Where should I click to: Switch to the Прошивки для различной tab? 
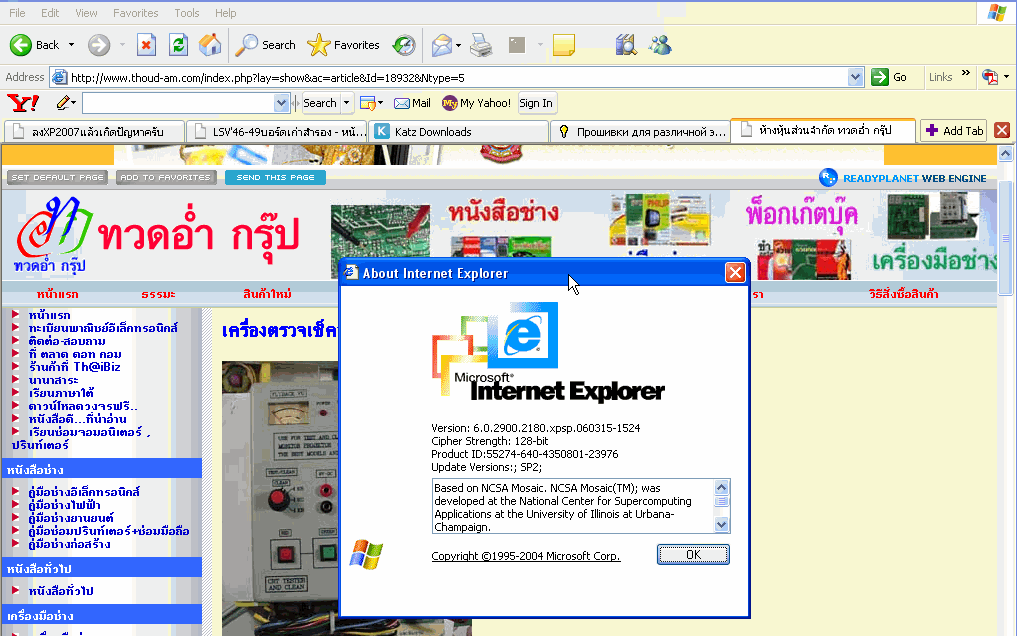pyautogui.click(x=641, y=132)
